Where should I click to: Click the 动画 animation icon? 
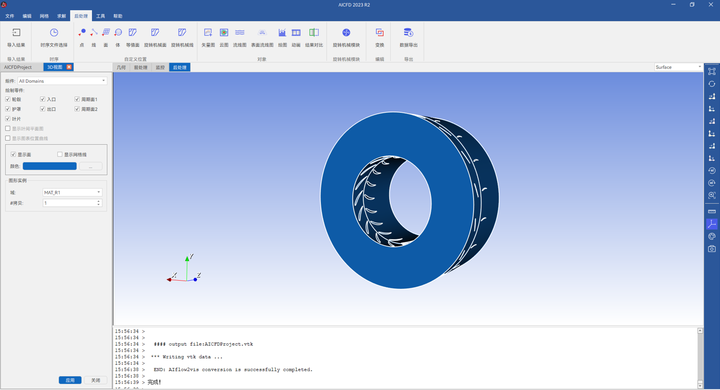click(296, 33)
